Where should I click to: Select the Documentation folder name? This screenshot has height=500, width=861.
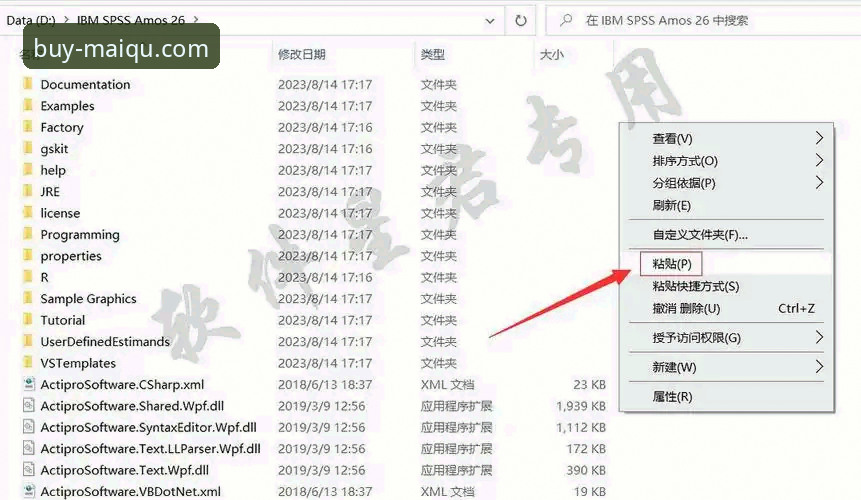point(85,85)
